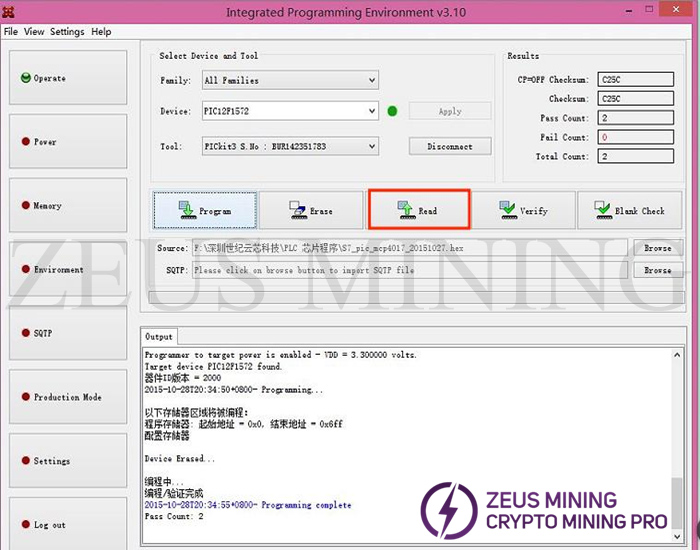Select Production Mode in sidebar
700x550 pixels.
67,397
